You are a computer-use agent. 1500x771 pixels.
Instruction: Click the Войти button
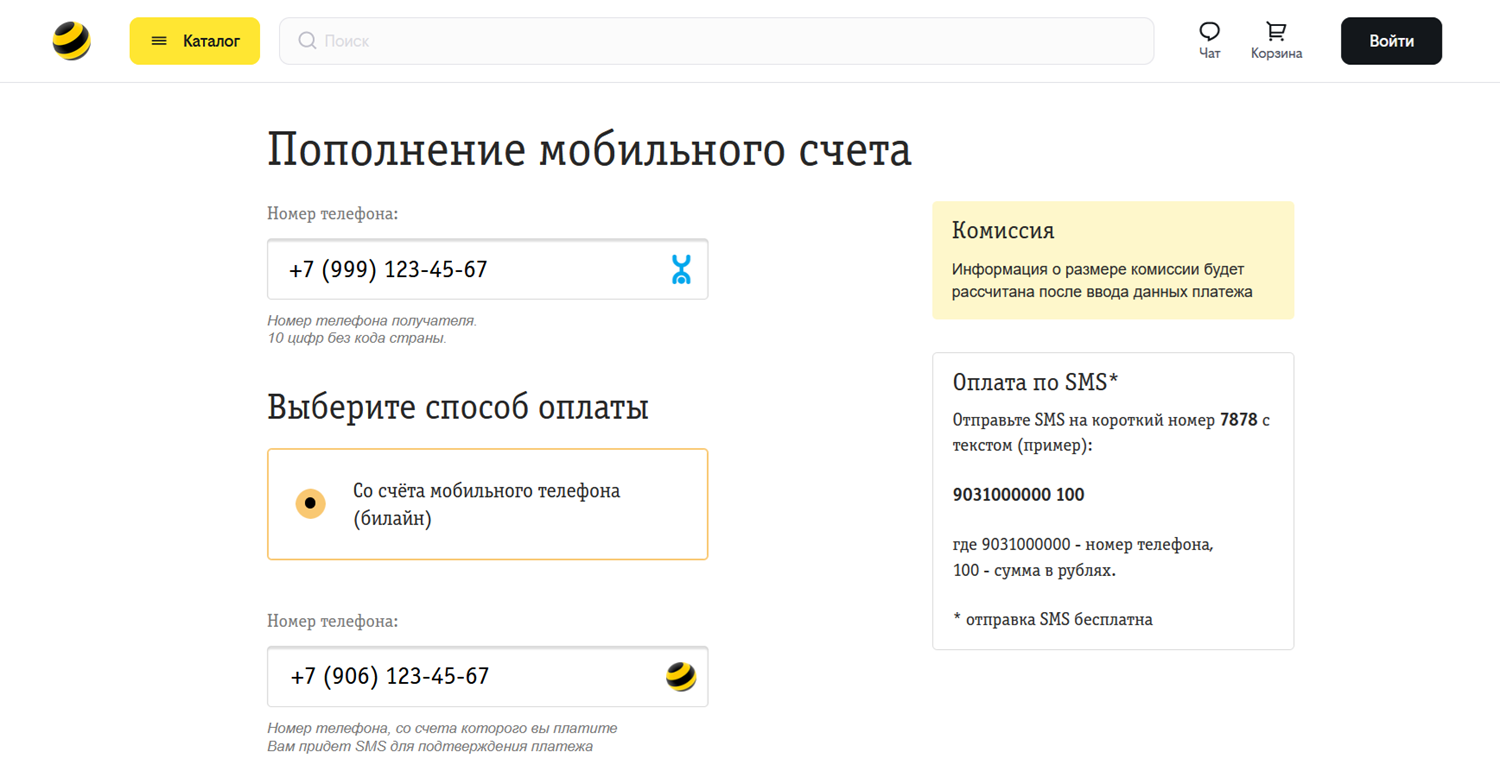(1391, 41)
